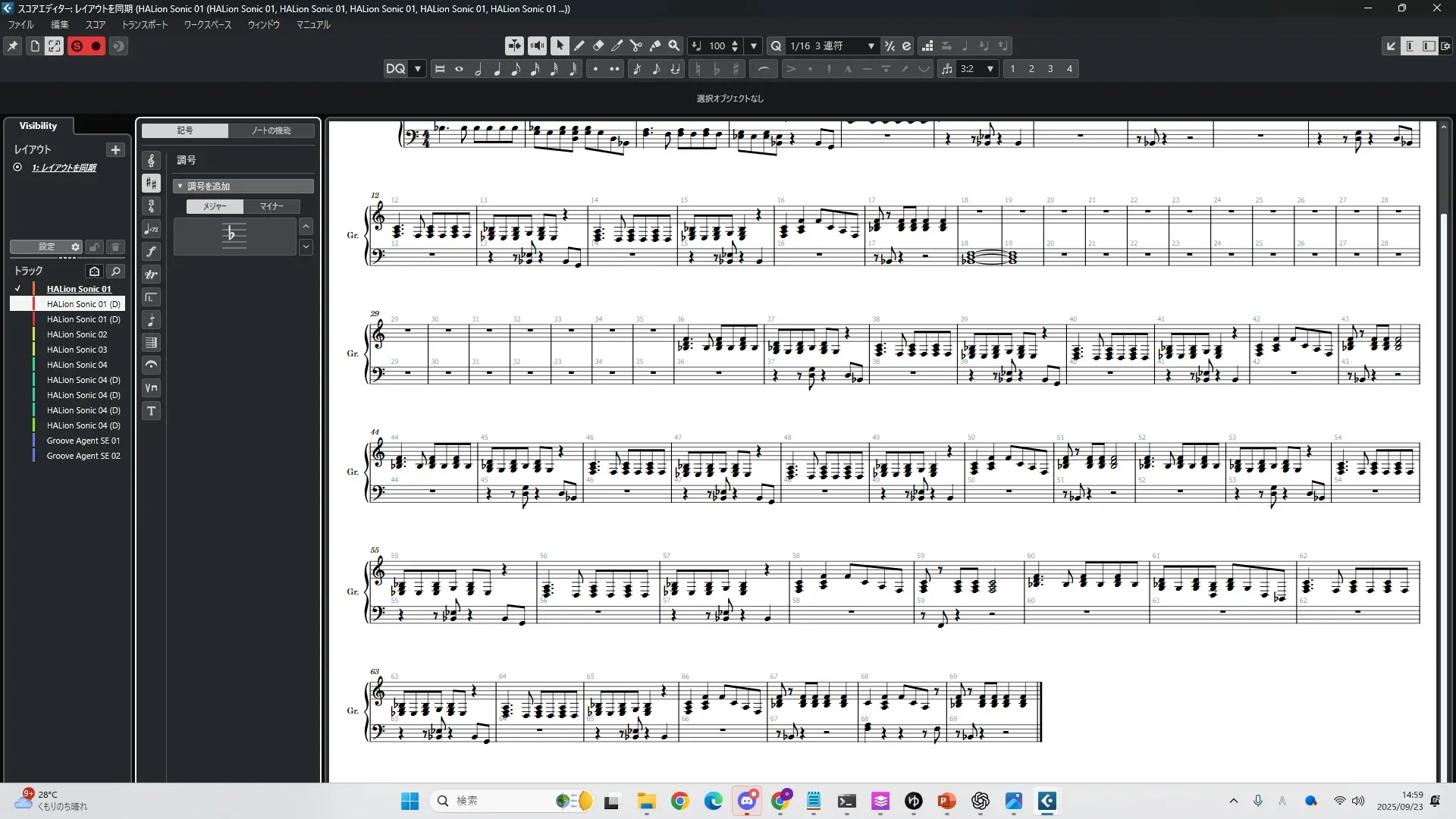Select the Zoom magnifier tool
Viewport: 1456px width, 819px height.
[674, 46]
